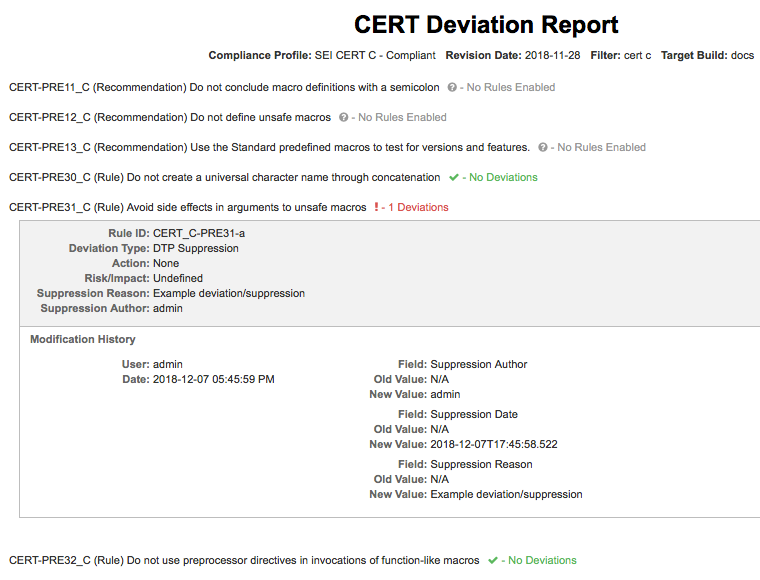760x580 pixels.
Task: Click the Field value Suppression Author
Action: point(479,364)
